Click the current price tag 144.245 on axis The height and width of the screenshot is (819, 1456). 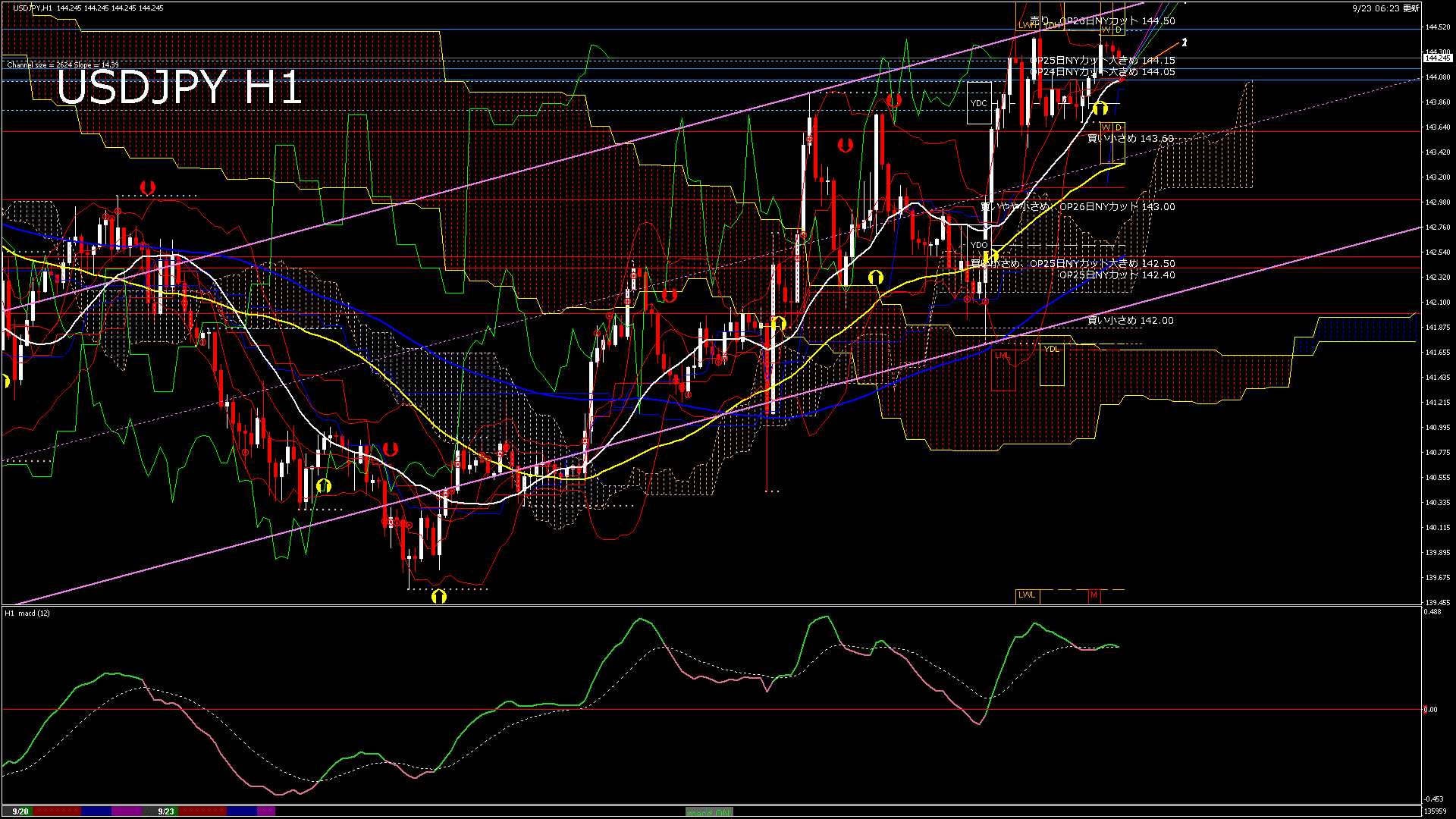(x=1437, y=58)
